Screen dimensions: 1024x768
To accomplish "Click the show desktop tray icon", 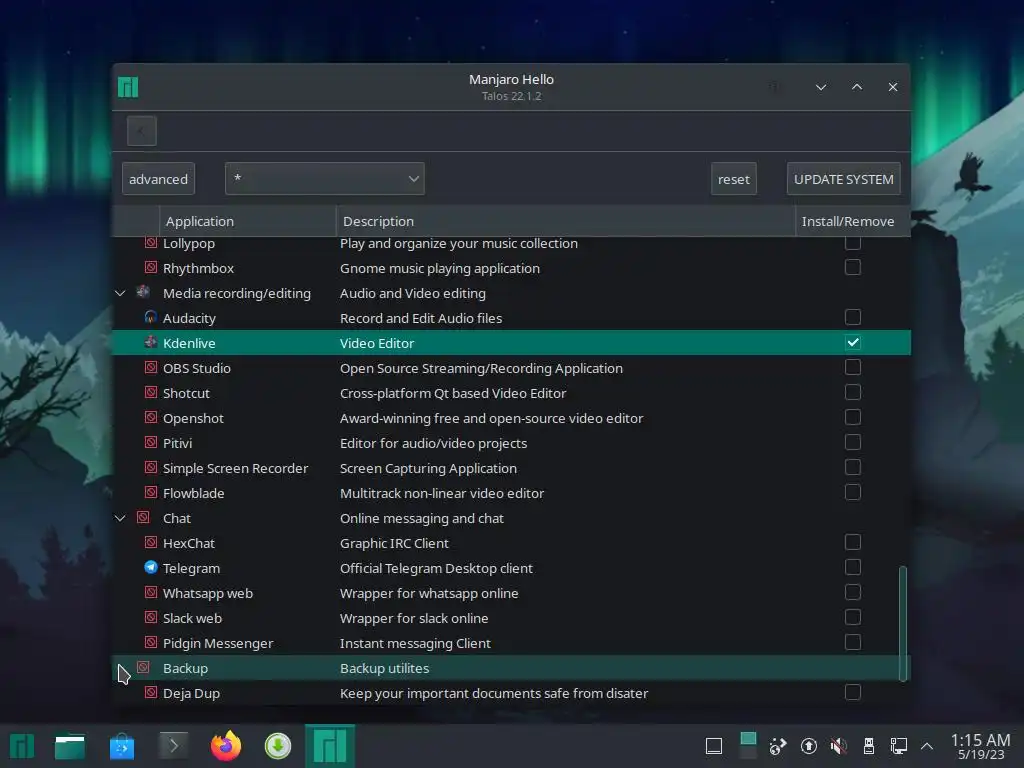I will pos(714,746).
